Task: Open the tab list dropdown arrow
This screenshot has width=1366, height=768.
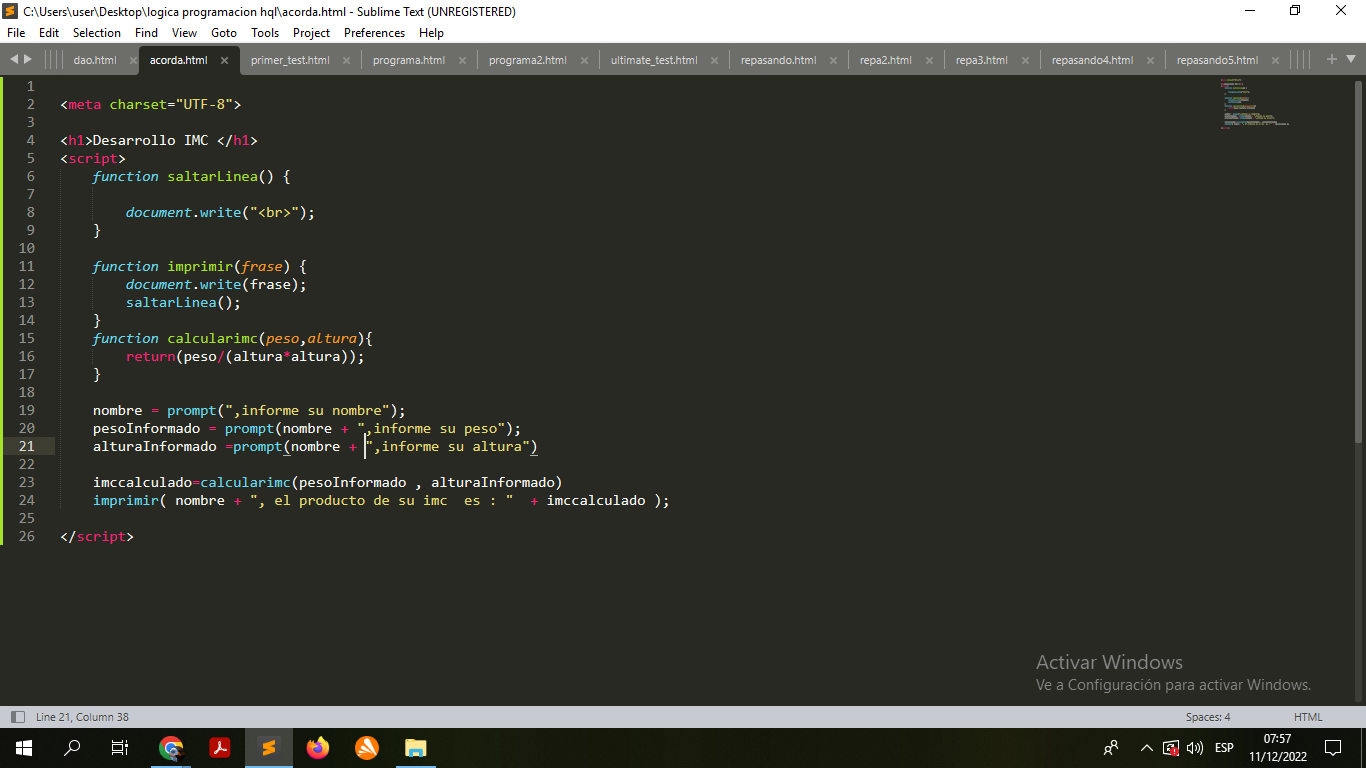Action: 1351,60
